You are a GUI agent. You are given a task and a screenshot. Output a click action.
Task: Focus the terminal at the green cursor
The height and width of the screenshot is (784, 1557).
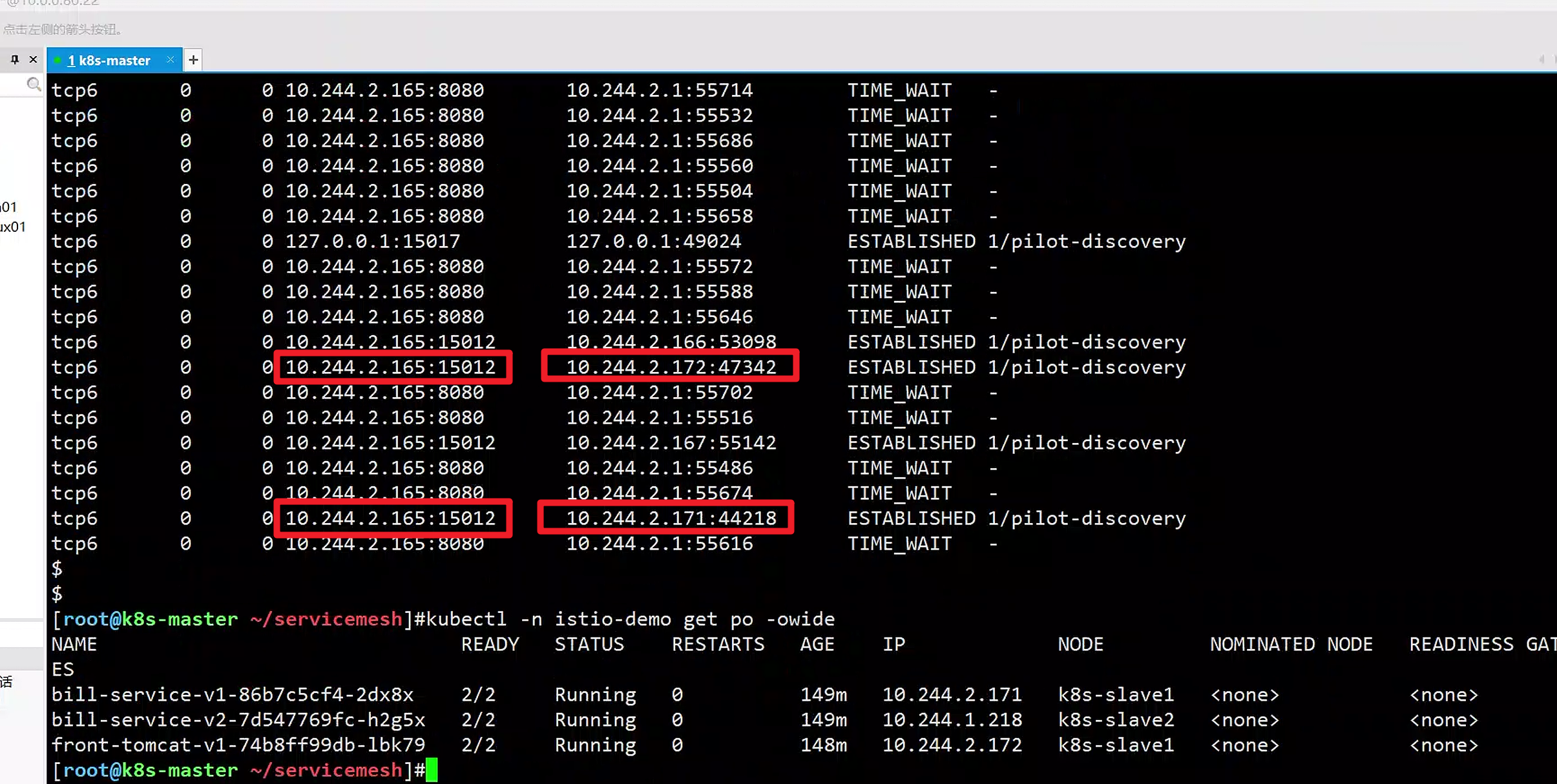tap(432, 770)
